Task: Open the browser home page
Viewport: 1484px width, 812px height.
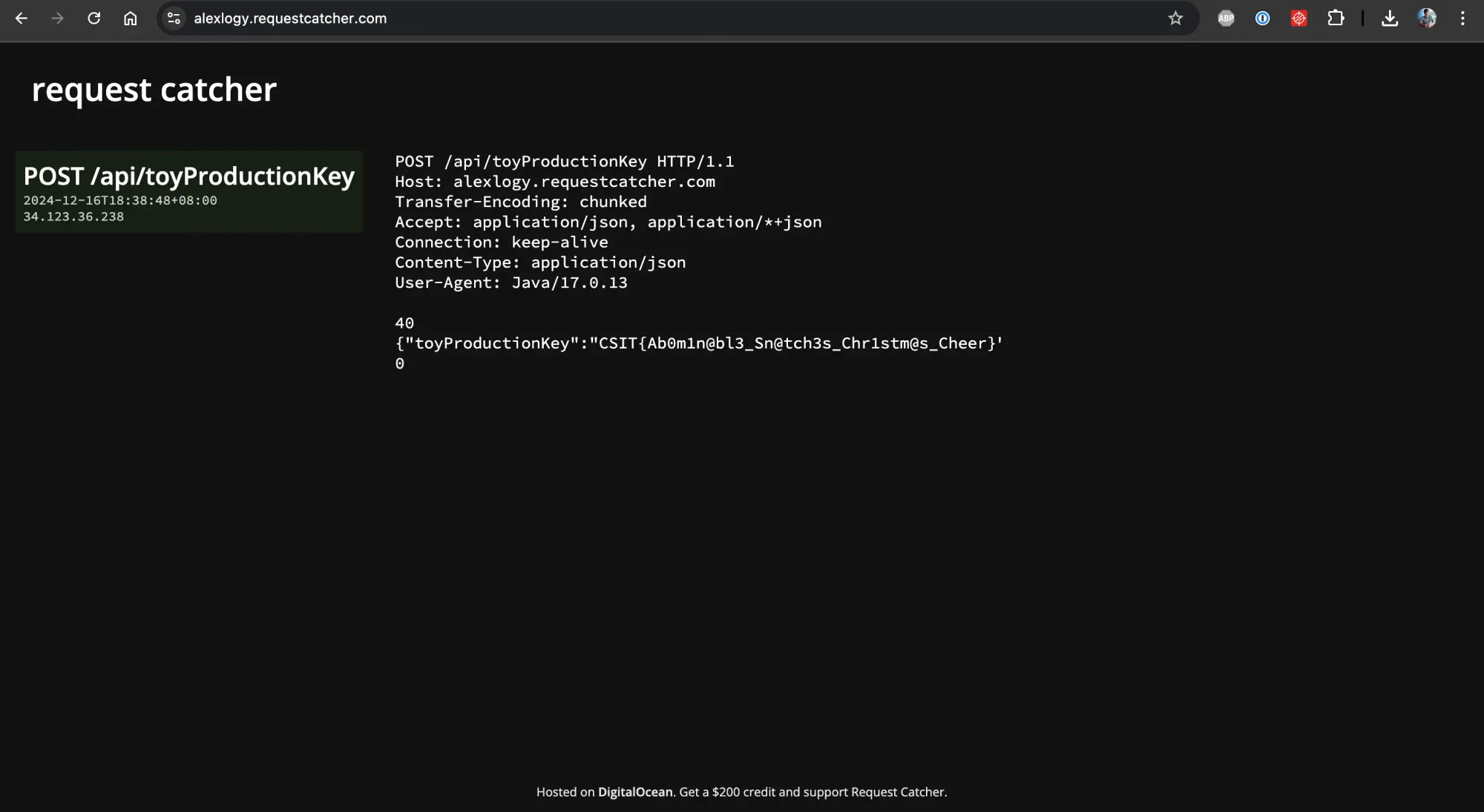Action: (x=130, y=19)
